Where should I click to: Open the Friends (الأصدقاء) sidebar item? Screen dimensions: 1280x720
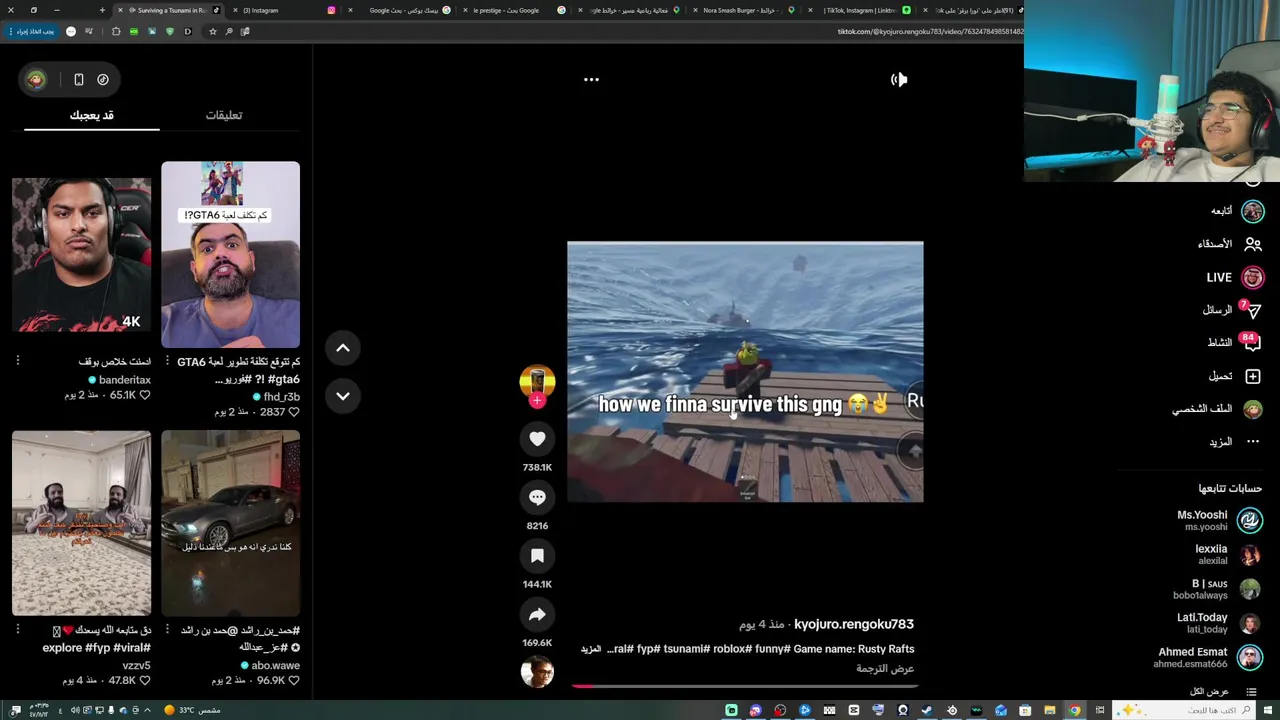pos(1230,244)
